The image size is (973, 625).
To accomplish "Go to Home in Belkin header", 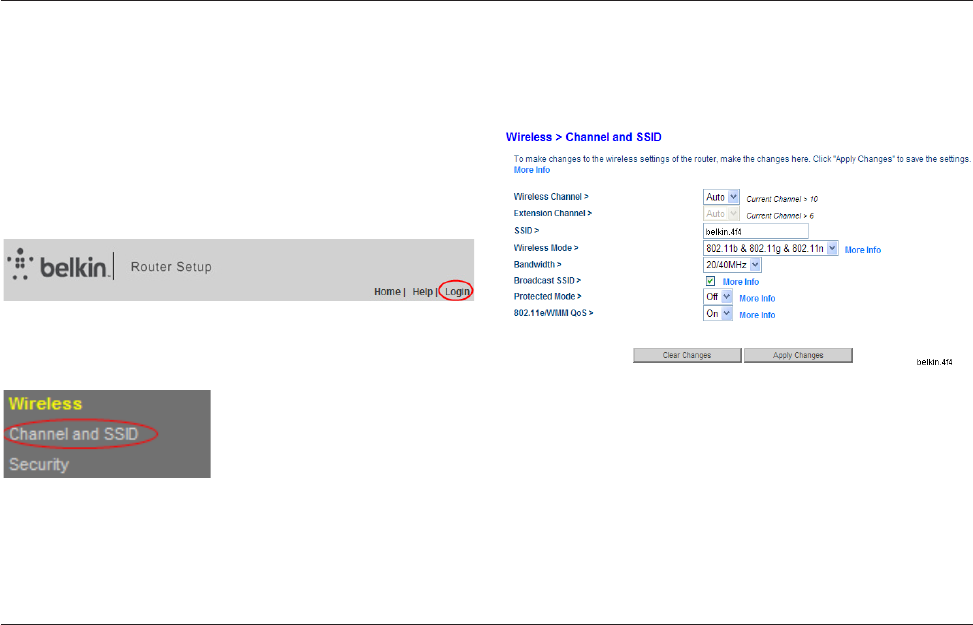I will click(387, 292).
